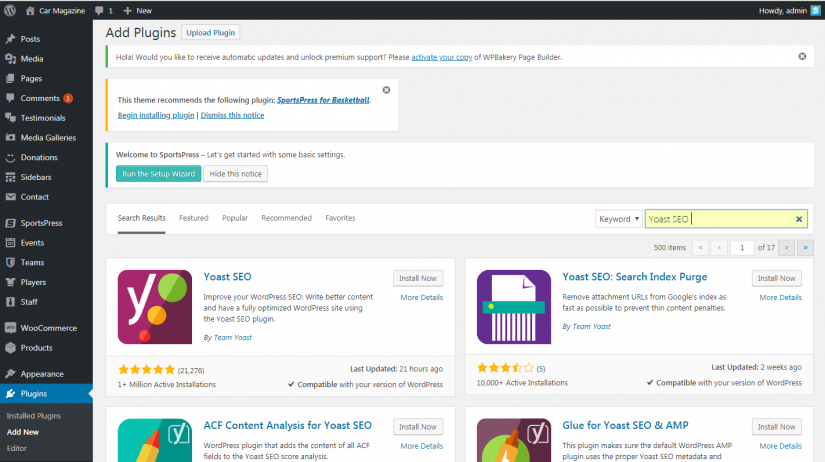Open More Details for Glue for Yoast SEO
Screen dimensions: 825x462
coord(780,446)
